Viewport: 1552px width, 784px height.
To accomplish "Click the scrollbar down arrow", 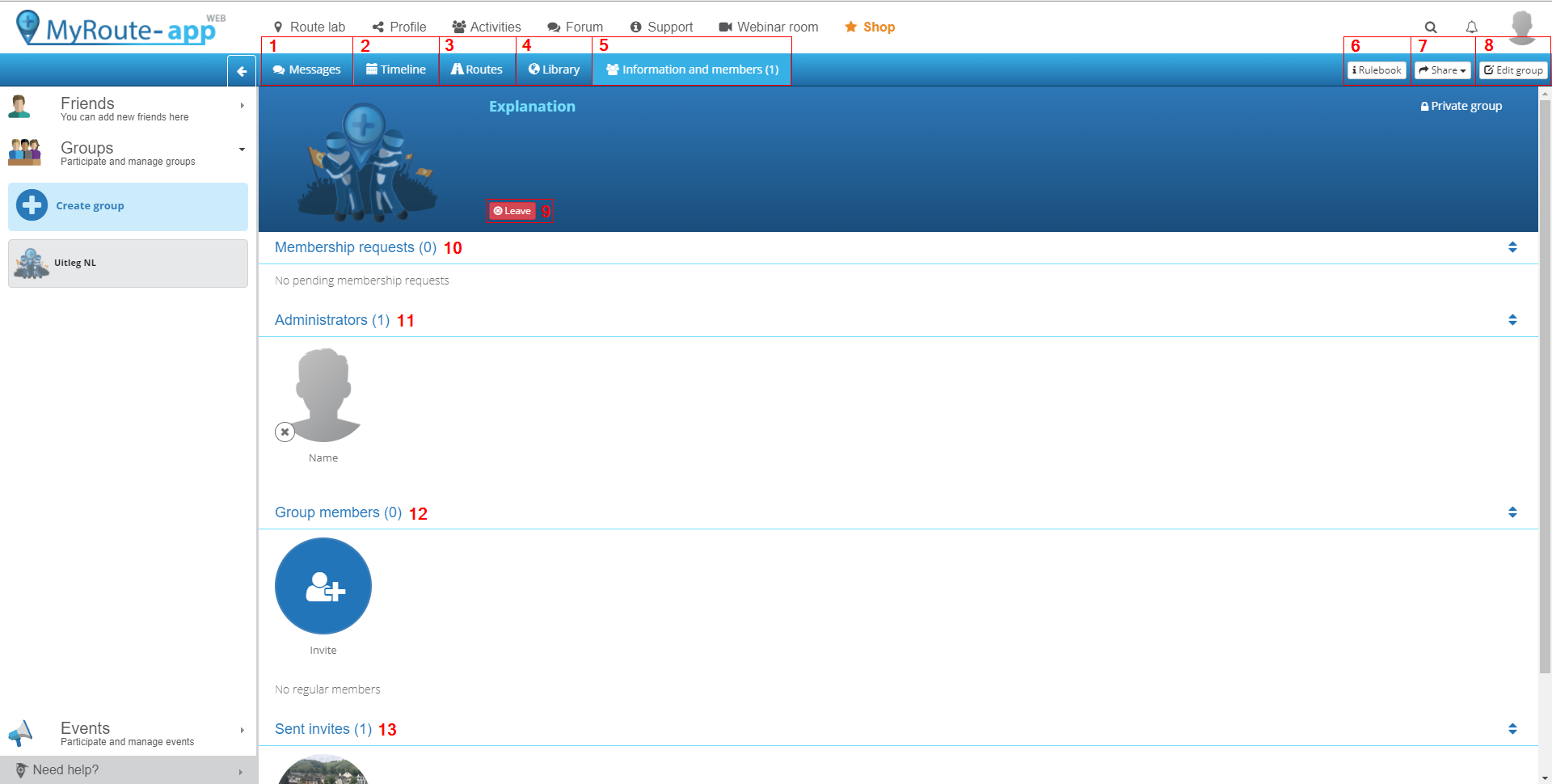I will pyautogui.click(x=1545, y=778).
